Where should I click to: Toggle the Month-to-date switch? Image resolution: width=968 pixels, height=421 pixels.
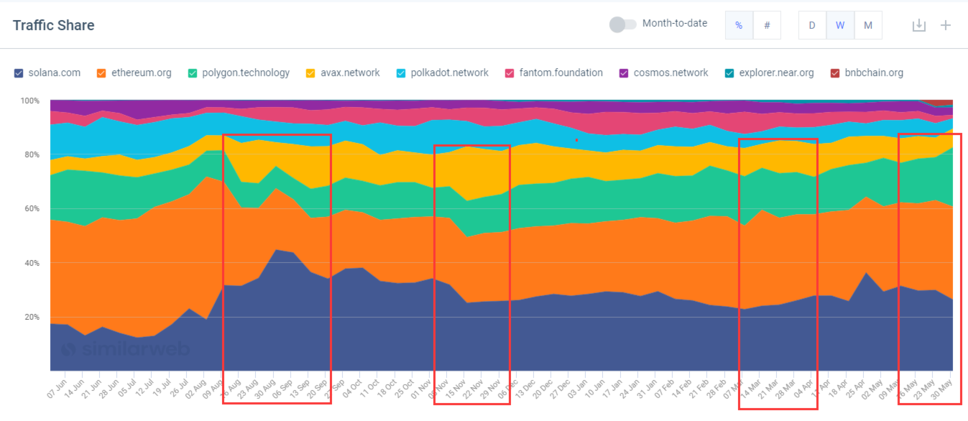(622, 24)
